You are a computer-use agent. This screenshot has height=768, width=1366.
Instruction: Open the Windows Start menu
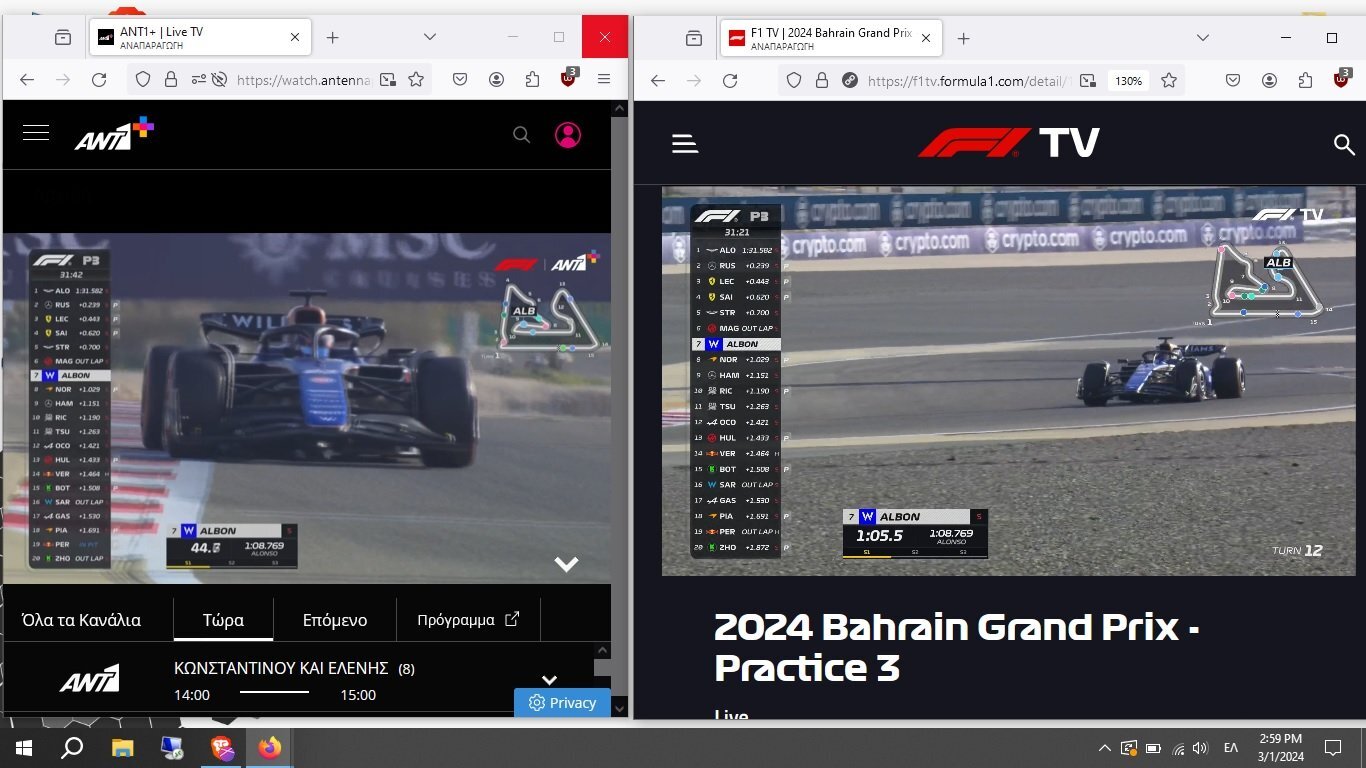pyautogui.click(x=23, y=748)
